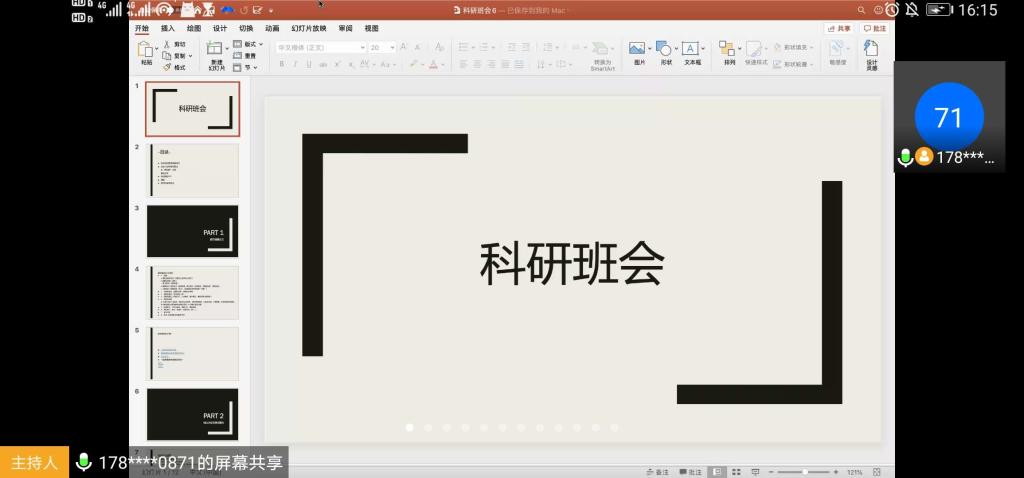Image resolution: width=1024 pixels, height=478 pixels.
Task: Expand the Layout (版式) dropdown
Action: click(250, 44)
